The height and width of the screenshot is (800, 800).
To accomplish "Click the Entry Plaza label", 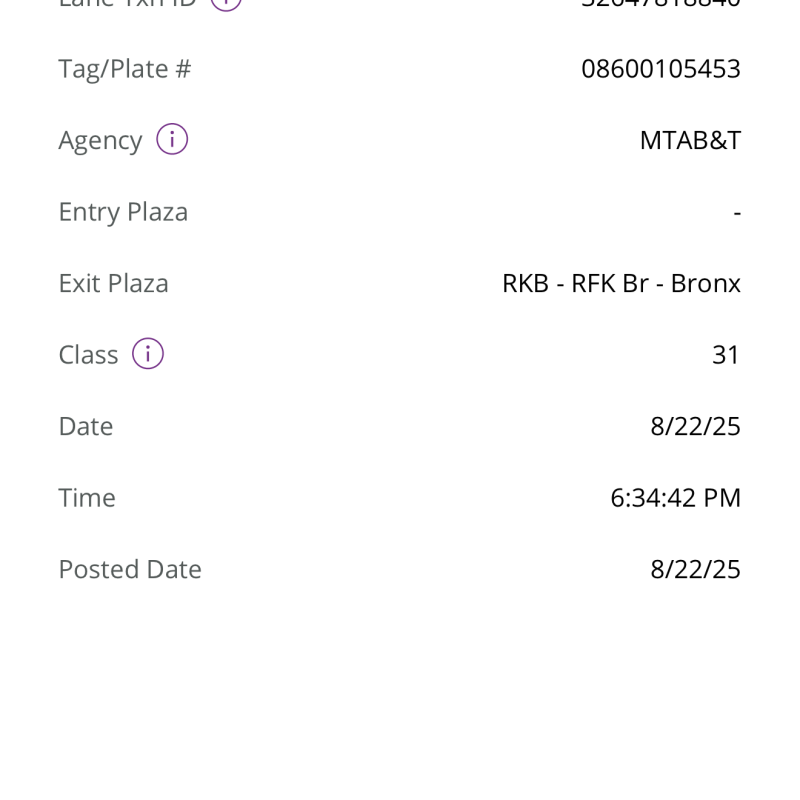I will 123,212.
